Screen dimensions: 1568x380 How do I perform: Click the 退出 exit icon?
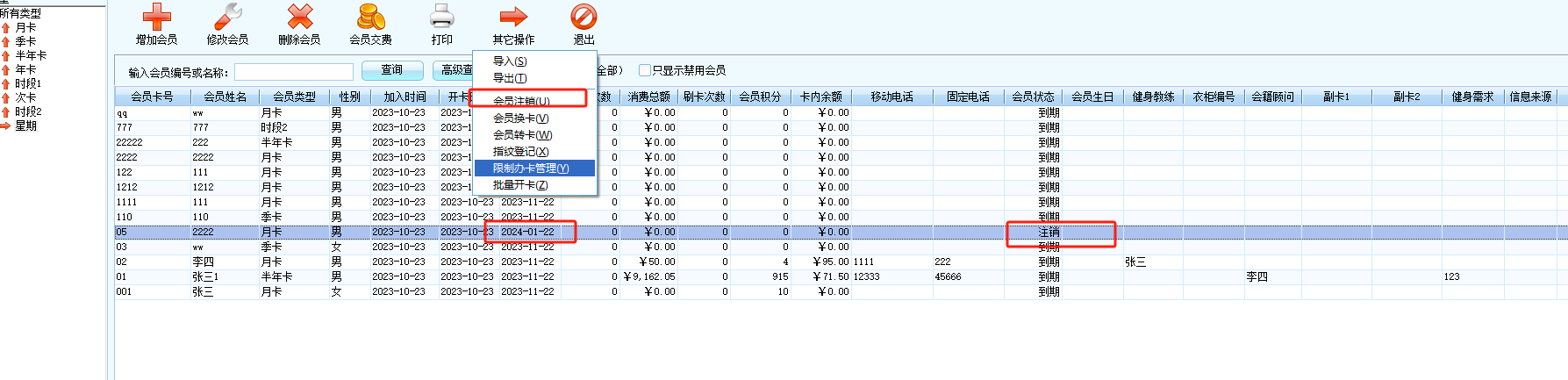point(584,18)
